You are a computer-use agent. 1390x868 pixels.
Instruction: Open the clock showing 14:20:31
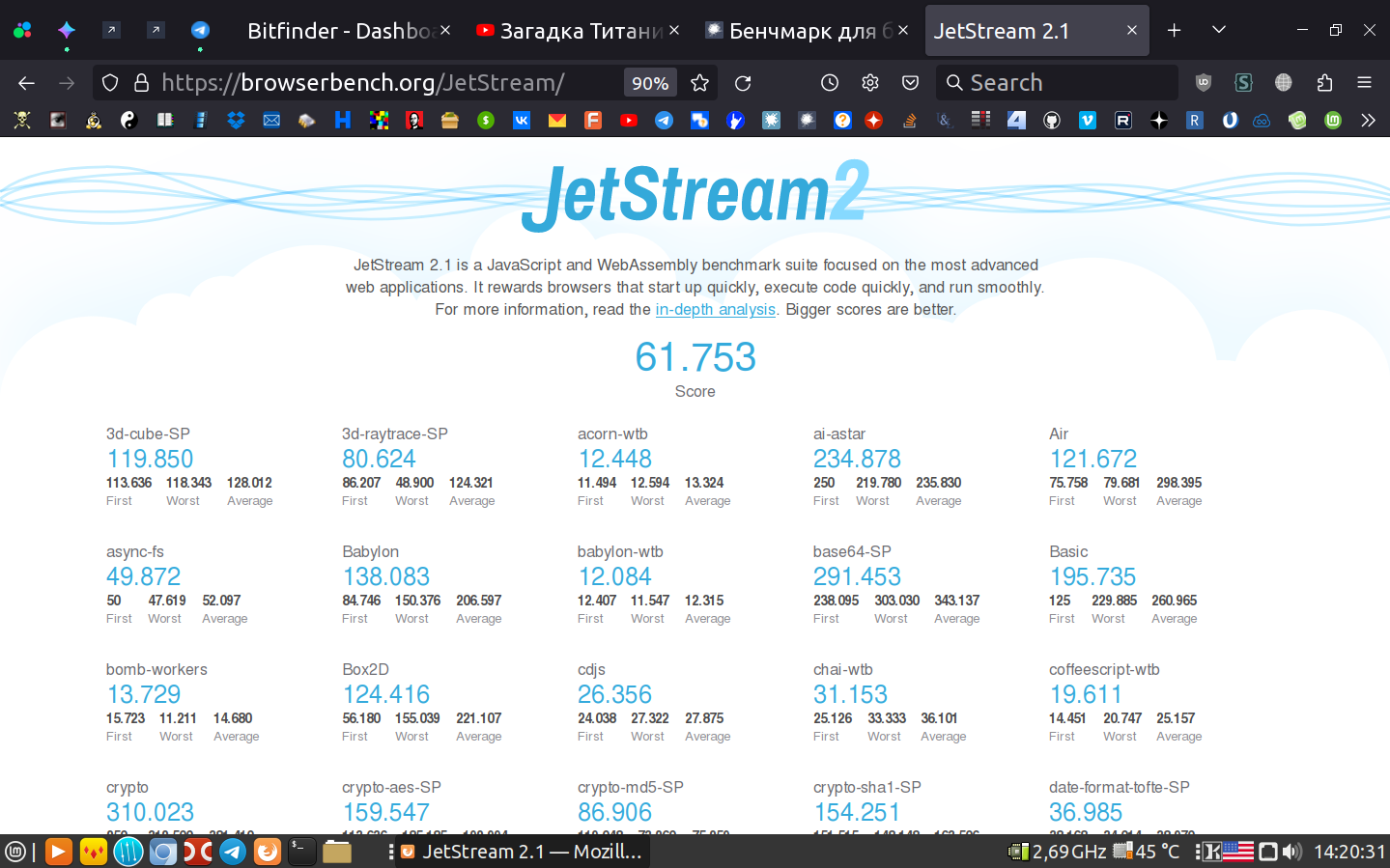[x=1349, y=852]
